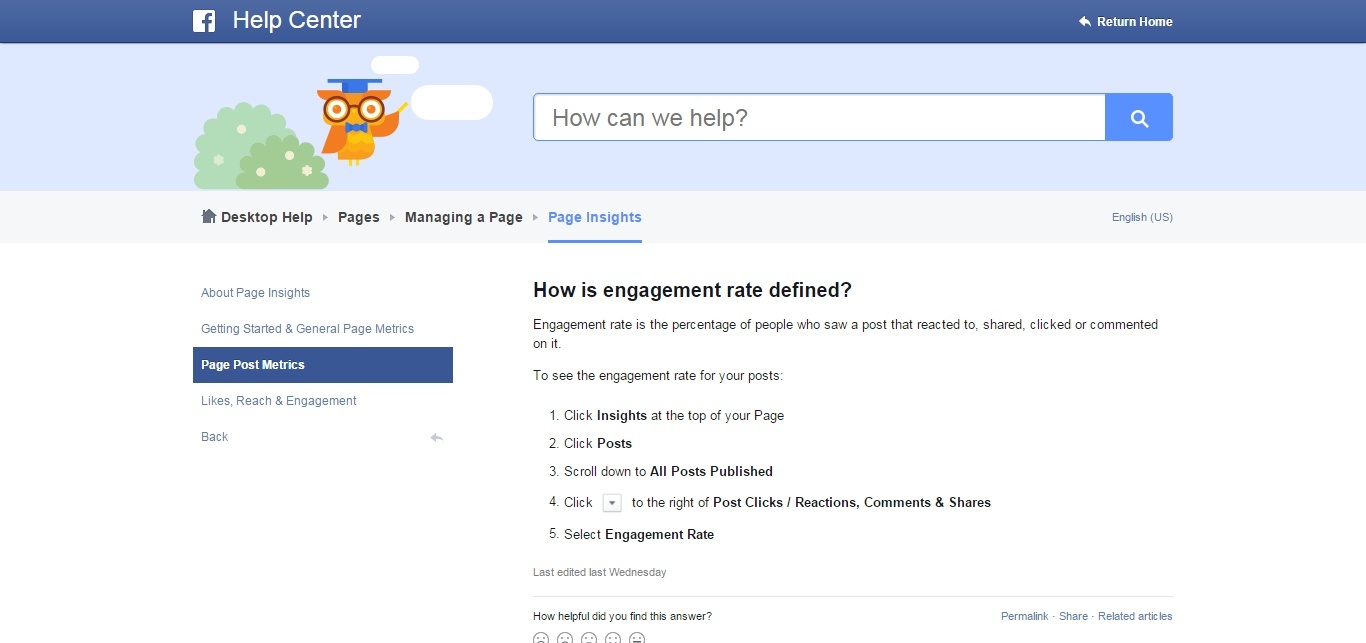This screenshot has width=1366, height=643.
Task: Open the Pages breadcrumb item
Action: [359, 217]
